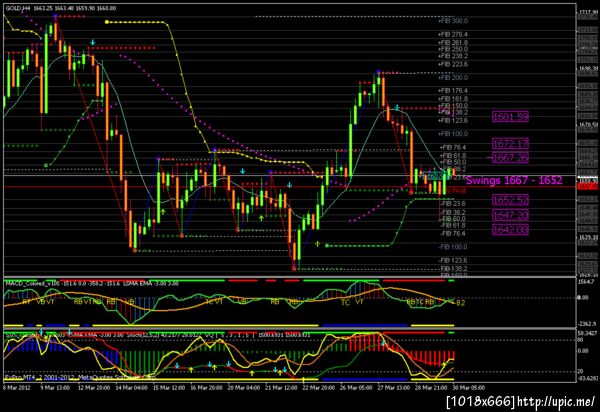This screenshot has width=600, height=412.
Task: Select the +FIB 276.4 level label
Action: pyautogui.click(x=453, y=34)
